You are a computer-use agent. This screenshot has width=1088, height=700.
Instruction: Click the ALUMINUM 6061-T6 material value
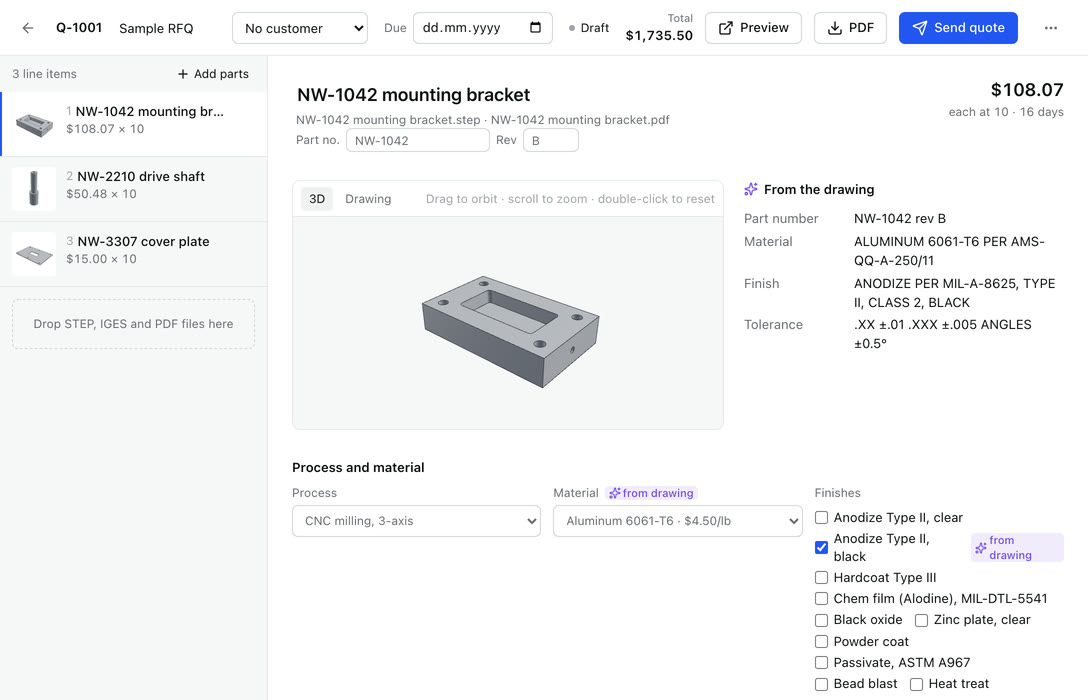click(949, 251)
